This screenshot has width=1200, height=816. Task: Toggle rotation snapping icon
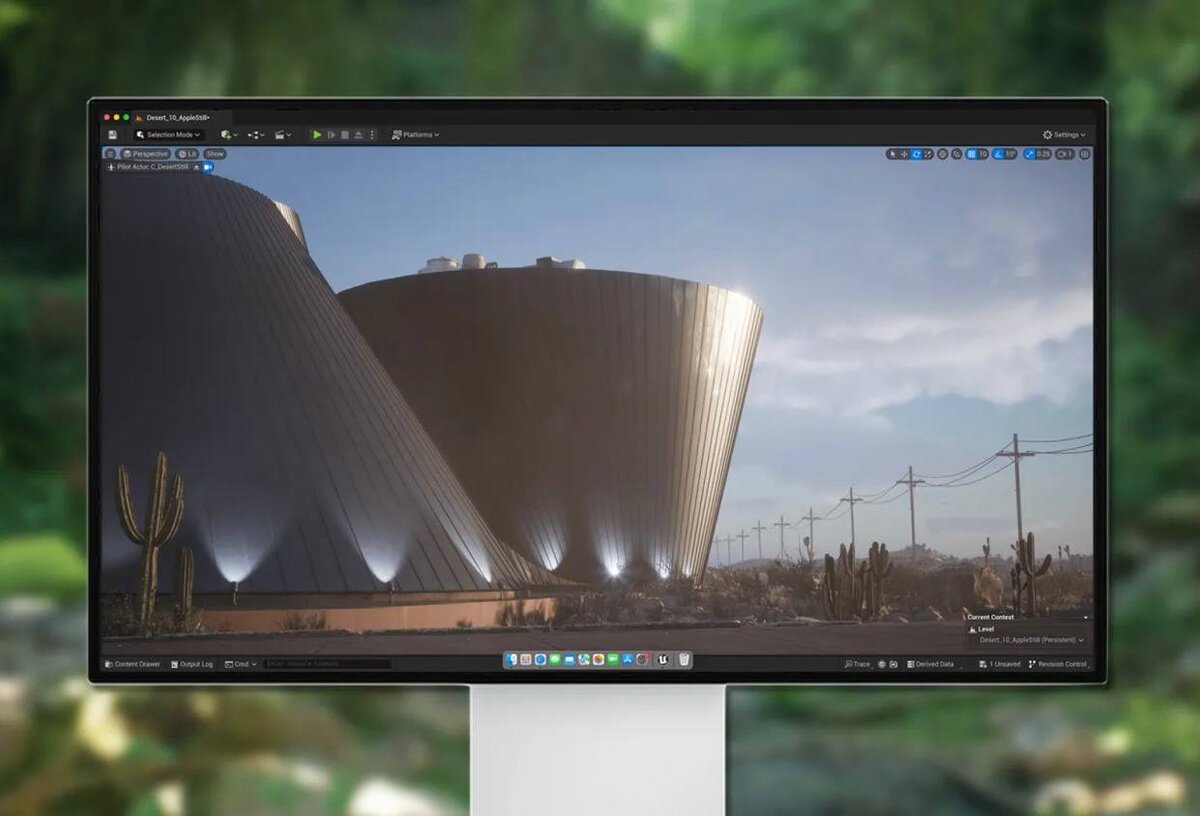pos(997,154)
